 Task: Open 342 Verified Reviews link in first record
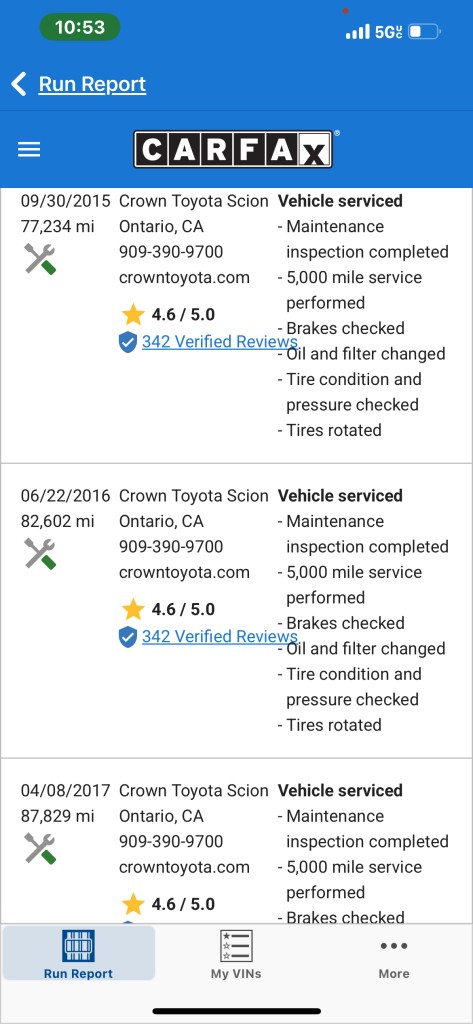click(x=220, y=342)
